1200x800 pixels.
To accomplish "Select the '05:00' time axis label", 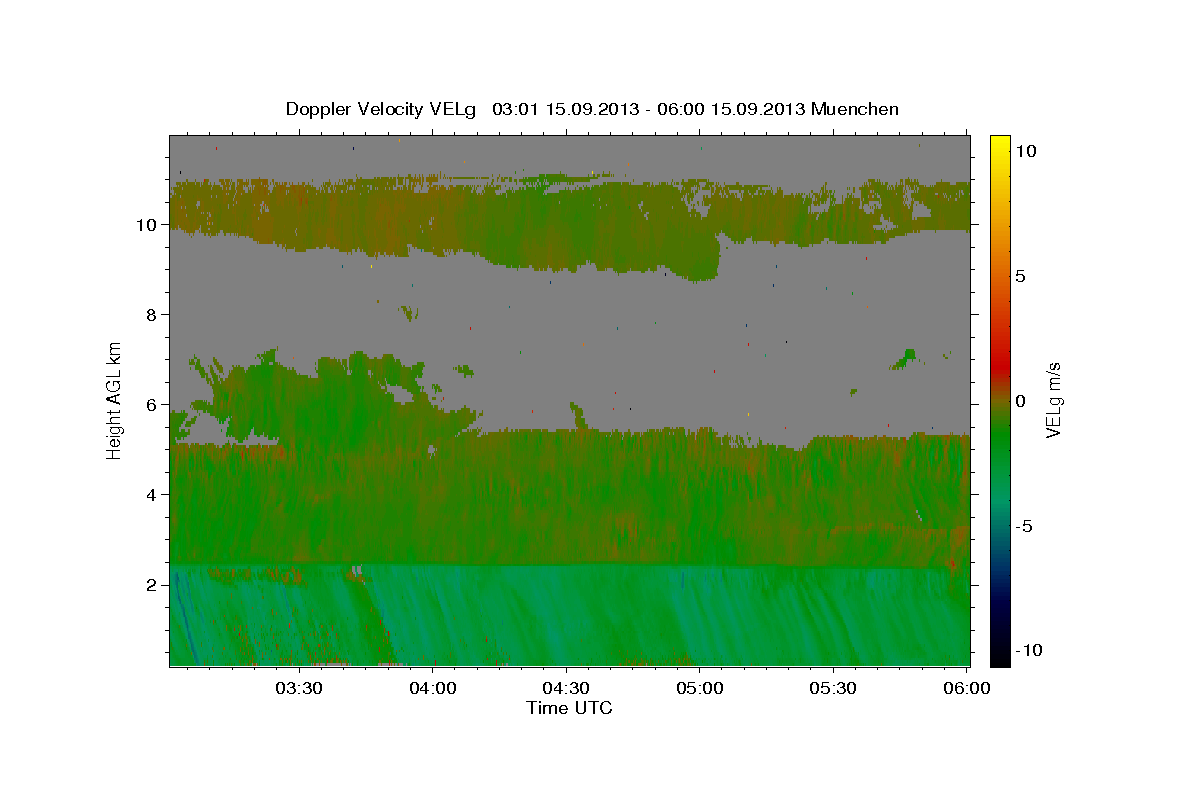I will click(699, 689).
